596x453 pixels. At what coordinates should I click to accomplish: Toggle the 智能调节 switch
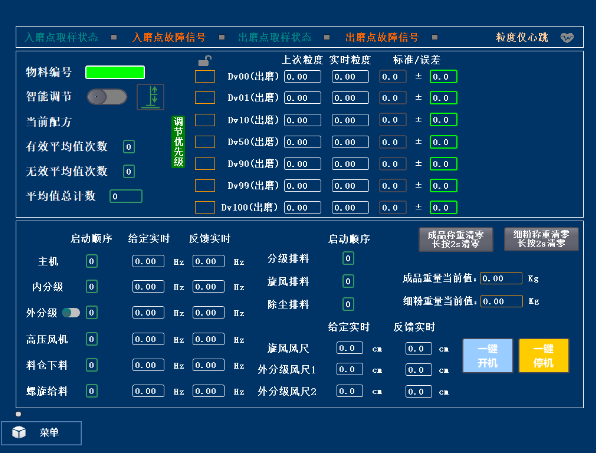107,97
